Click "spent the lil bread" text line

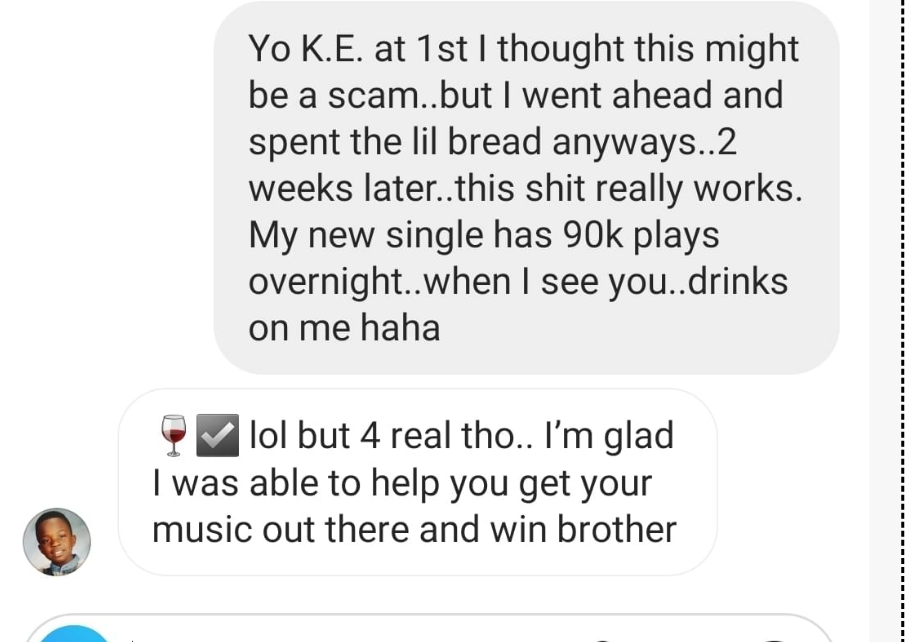395,142
